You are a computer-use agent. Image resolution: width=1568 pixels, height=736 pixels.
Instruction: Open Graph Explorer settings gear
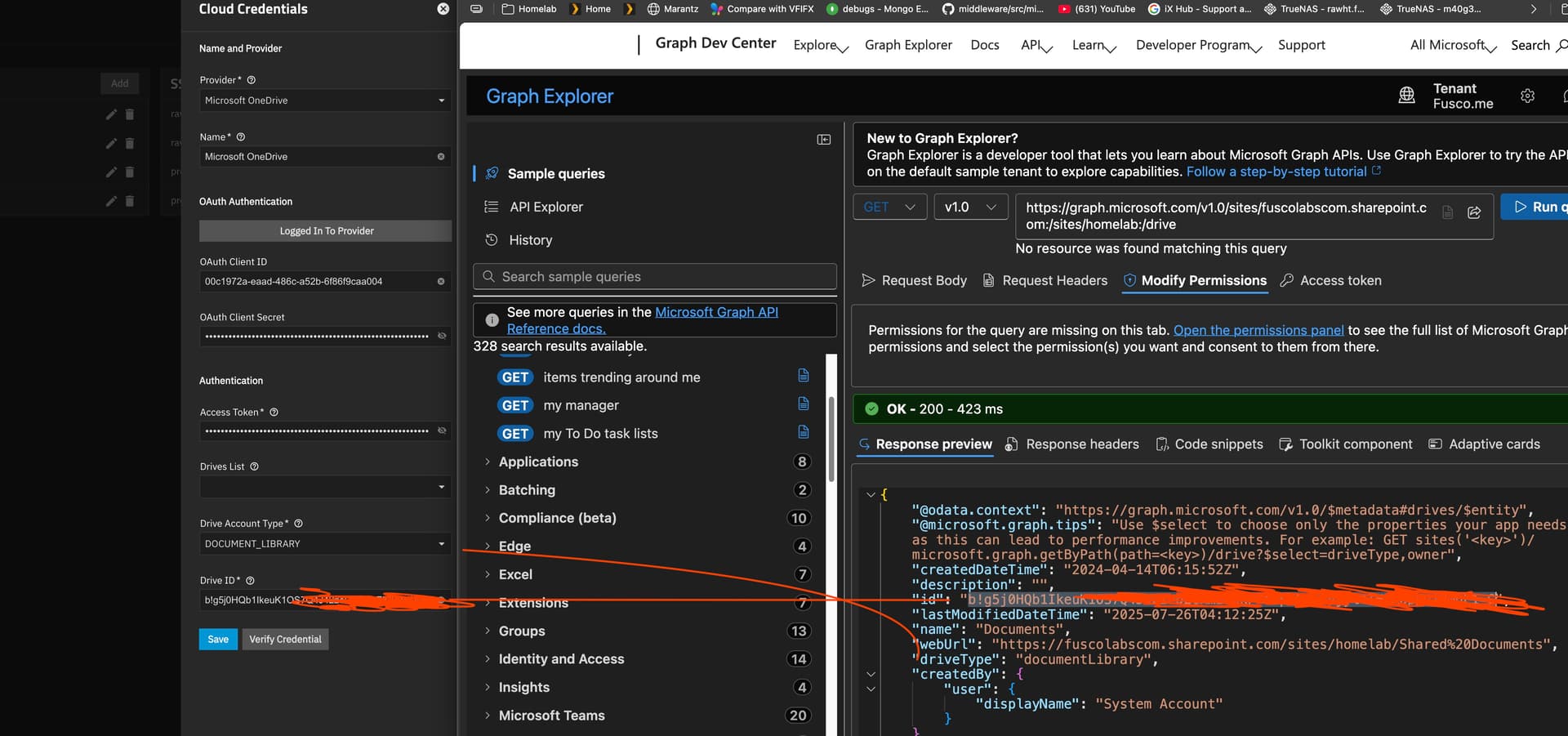click(1527, 96)
